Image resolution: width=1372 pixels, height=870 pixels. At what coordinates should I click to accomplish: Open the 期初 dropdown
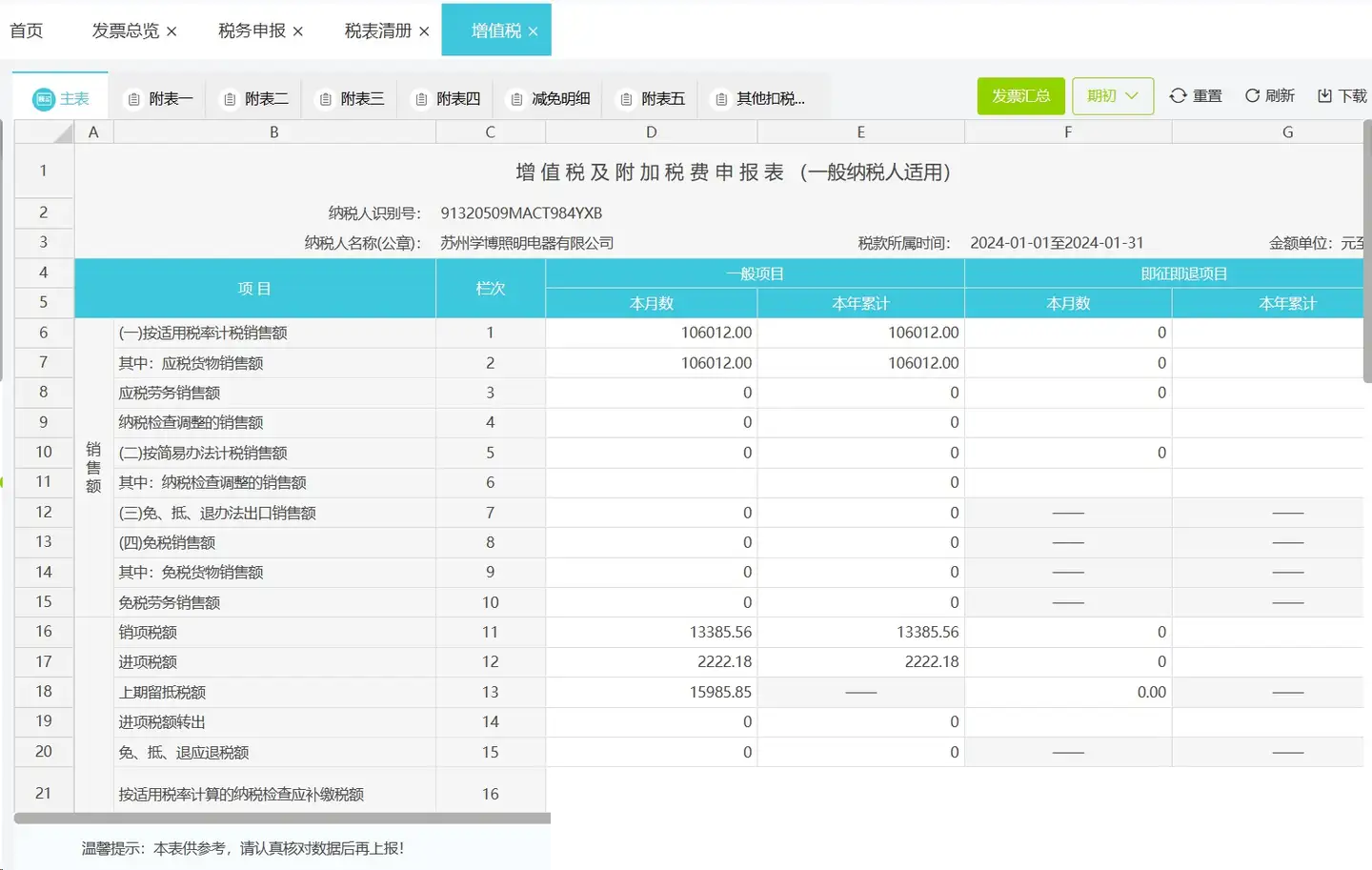tap(1112, 96)
